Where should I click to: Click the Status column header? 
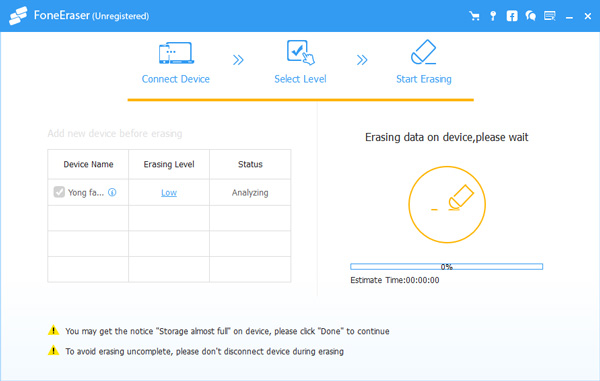(250, 164)
